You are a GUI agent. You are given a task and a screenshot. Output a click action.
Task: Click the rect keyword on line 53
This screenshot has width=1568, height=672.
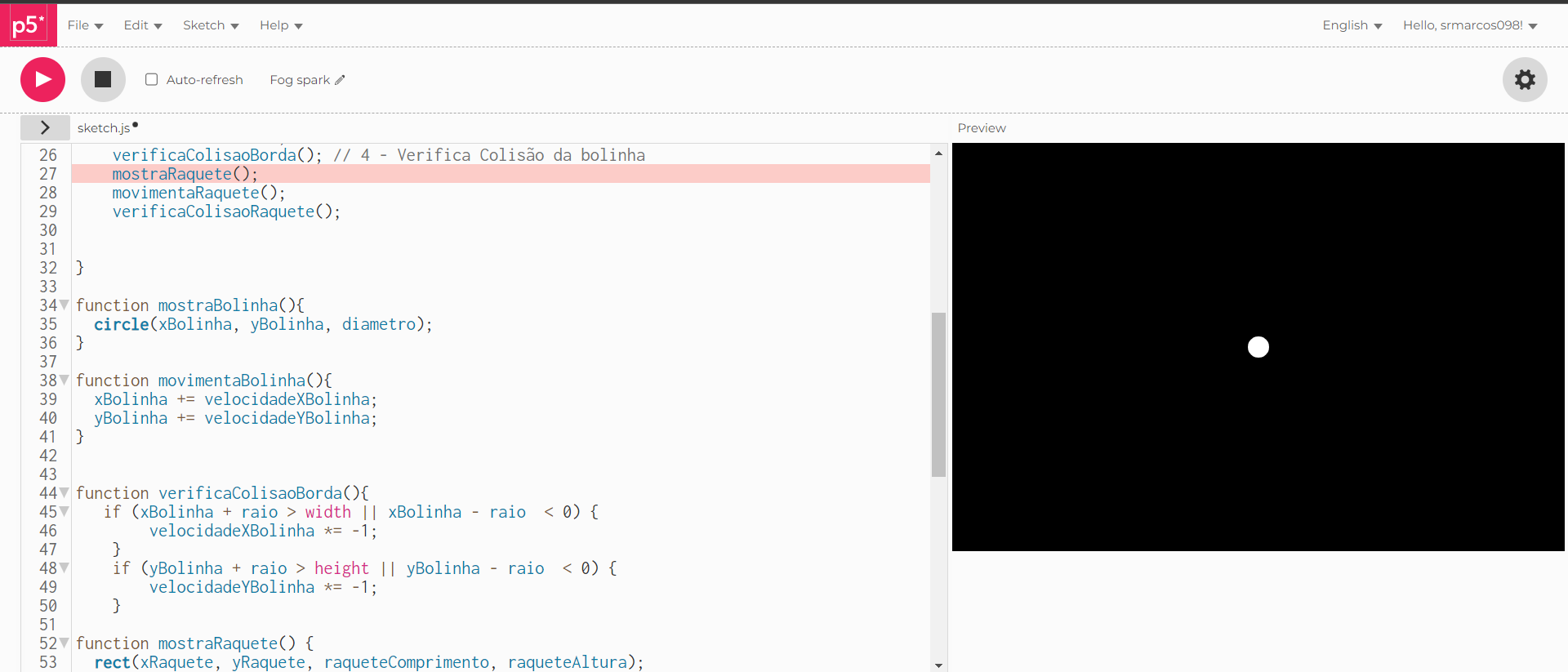(112, 662)
